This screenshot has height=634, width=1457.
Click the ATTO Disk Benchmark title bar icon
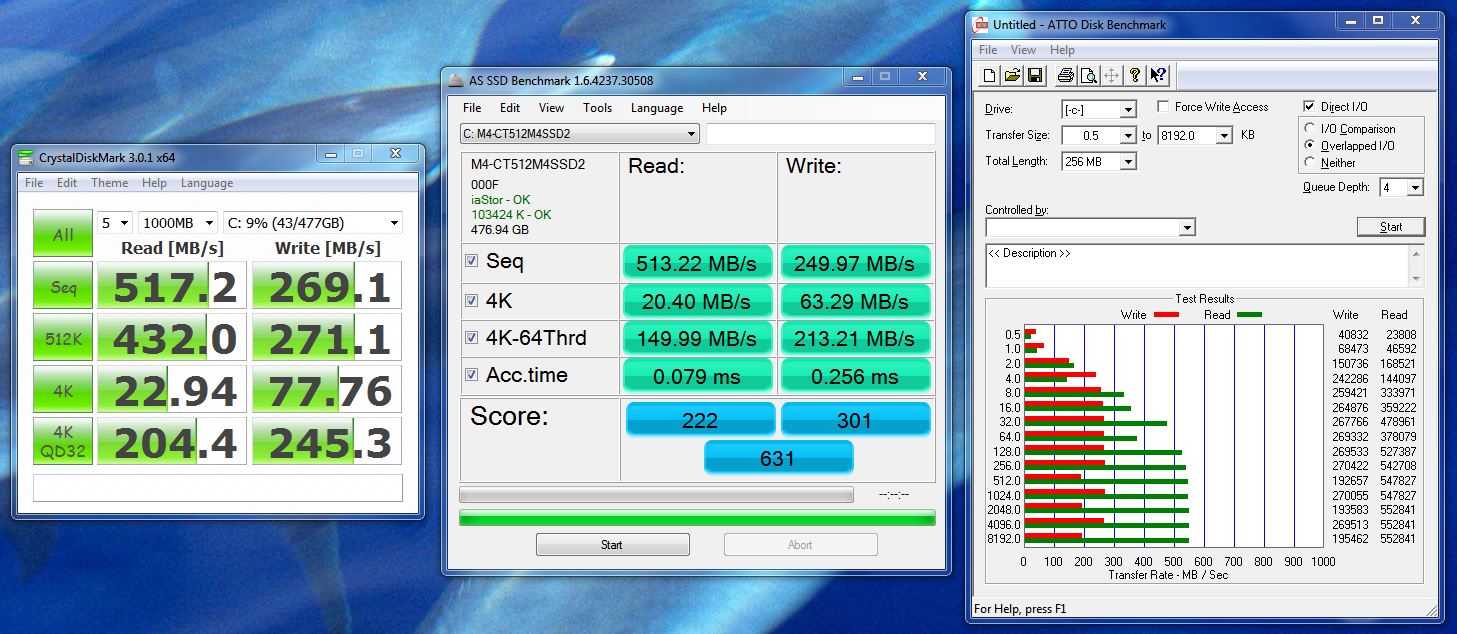981,24
